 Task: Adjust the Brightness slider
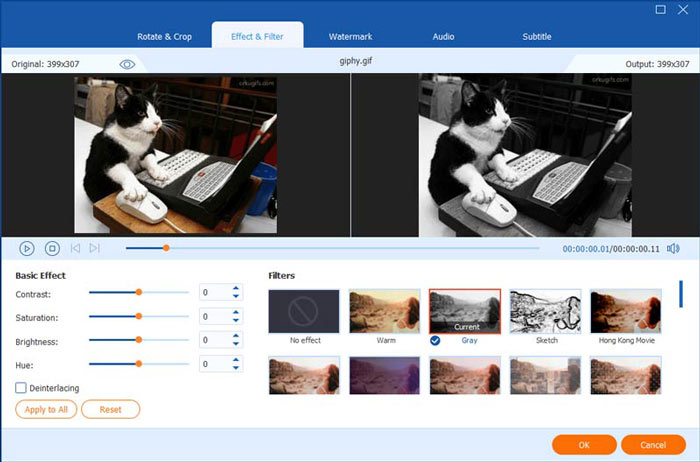(139, 340)
